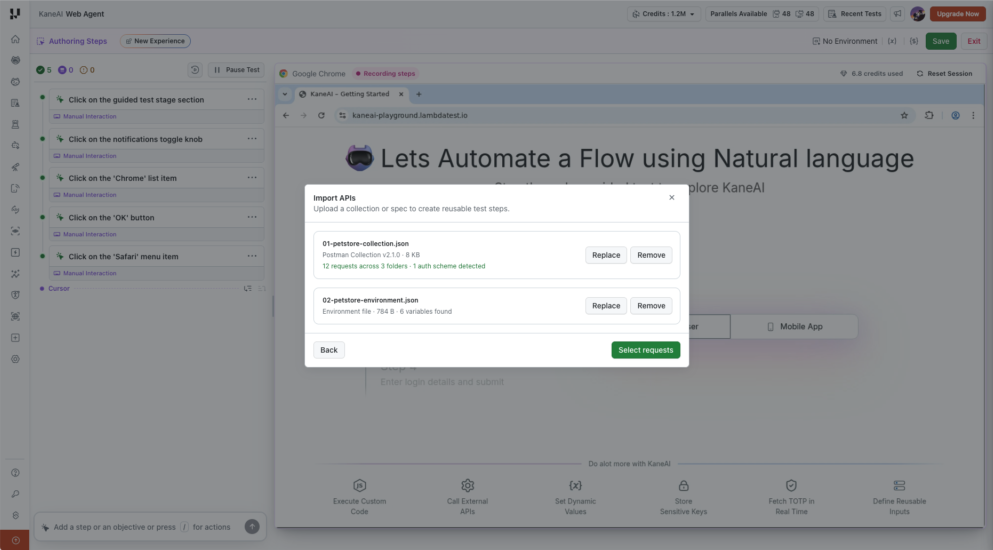993x550 pixels.
Task: Click the Upgrade Now button
Action: tap(958, 14)
